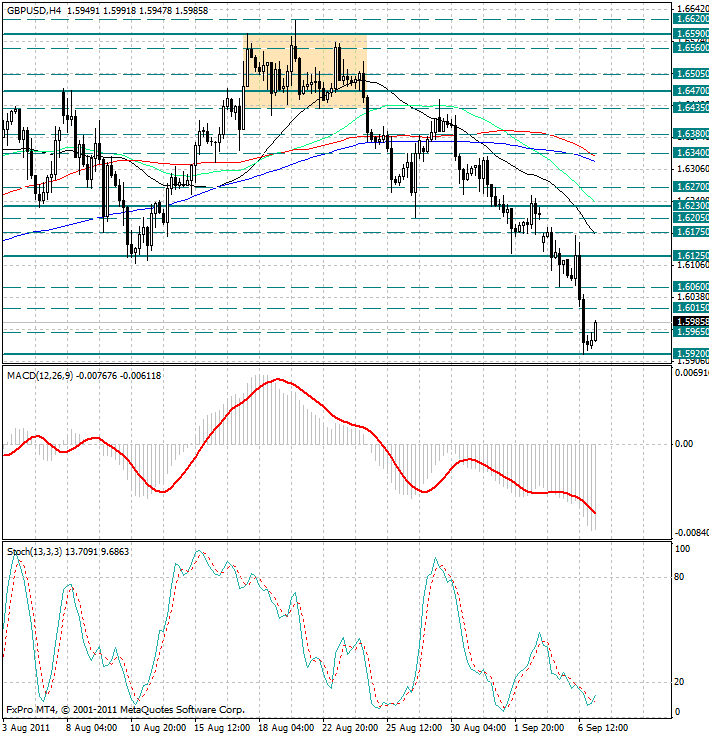Click the 1.6060 price level label
709x735 pixels.
click(x=691, y=287)
